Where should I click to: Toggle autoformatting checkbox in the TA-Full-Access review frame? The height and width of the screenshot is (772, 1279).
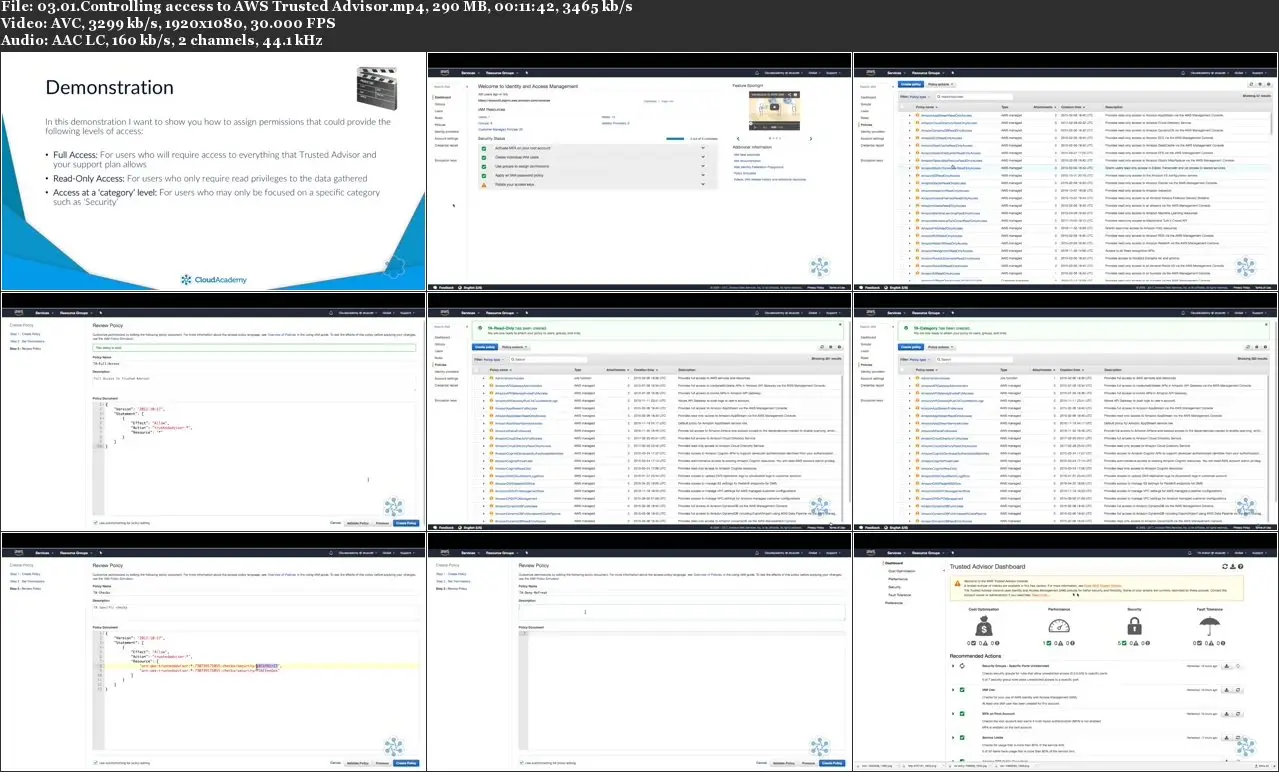[x=95, y=522]
